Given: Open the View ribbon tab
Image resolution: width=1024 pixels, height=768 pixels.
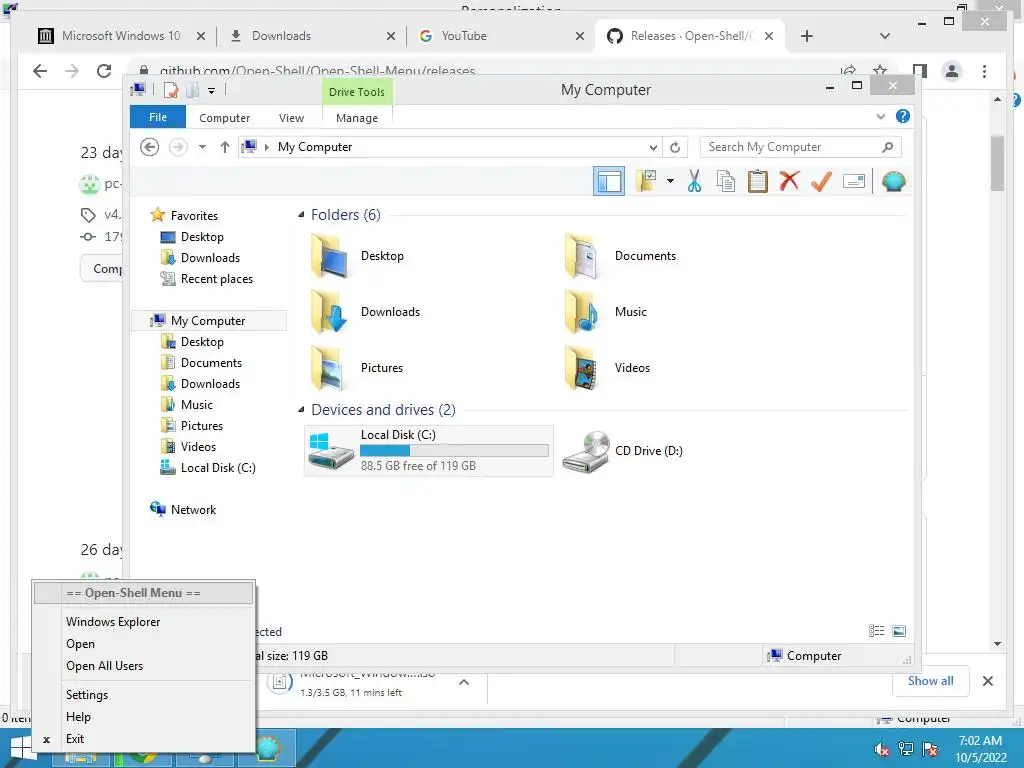Looking at the screenshot, I should (291, 118).
